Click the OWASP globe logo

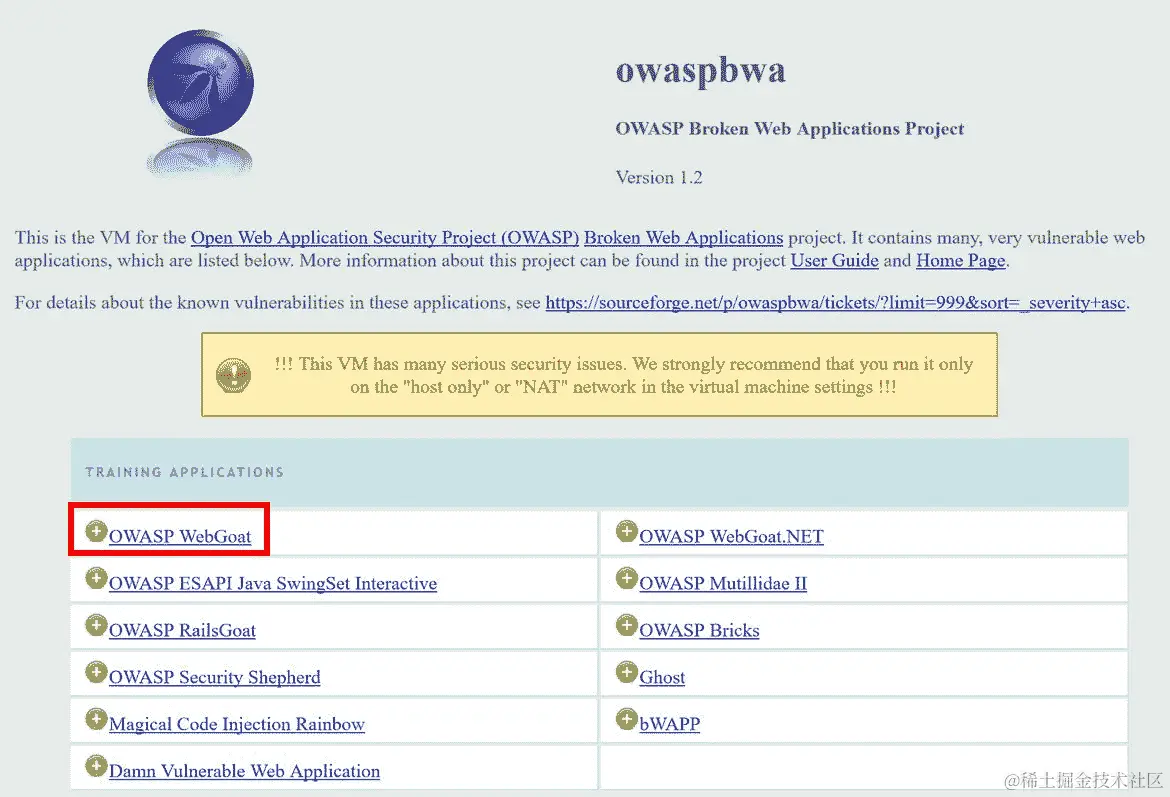[200, 84]
